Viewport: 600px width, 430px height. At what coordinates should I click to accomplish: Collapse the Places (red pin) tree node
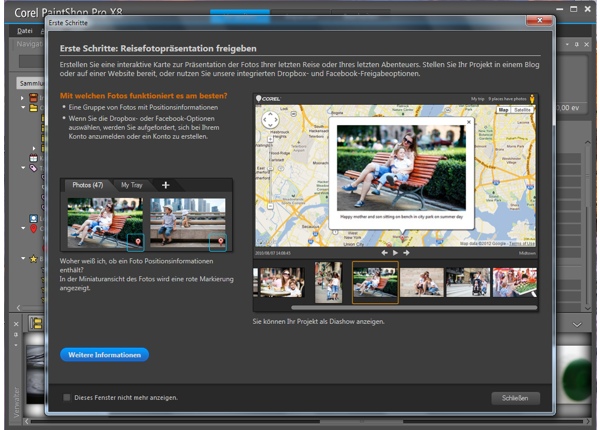23,228
